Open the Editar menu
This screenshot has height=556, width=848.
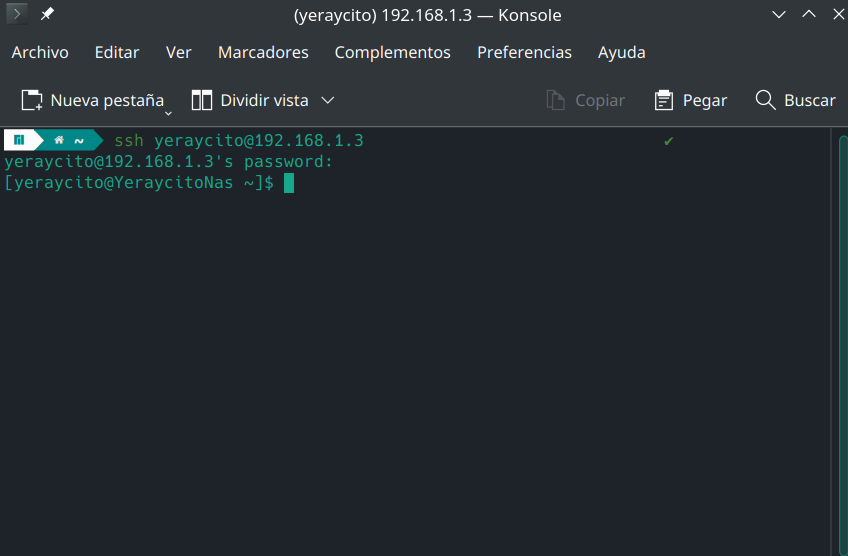117,52
